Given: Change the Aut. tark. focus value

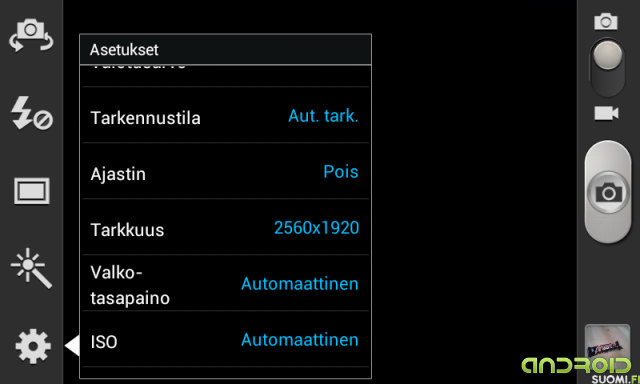Looking at the screenshot, I should click(323, 116).
